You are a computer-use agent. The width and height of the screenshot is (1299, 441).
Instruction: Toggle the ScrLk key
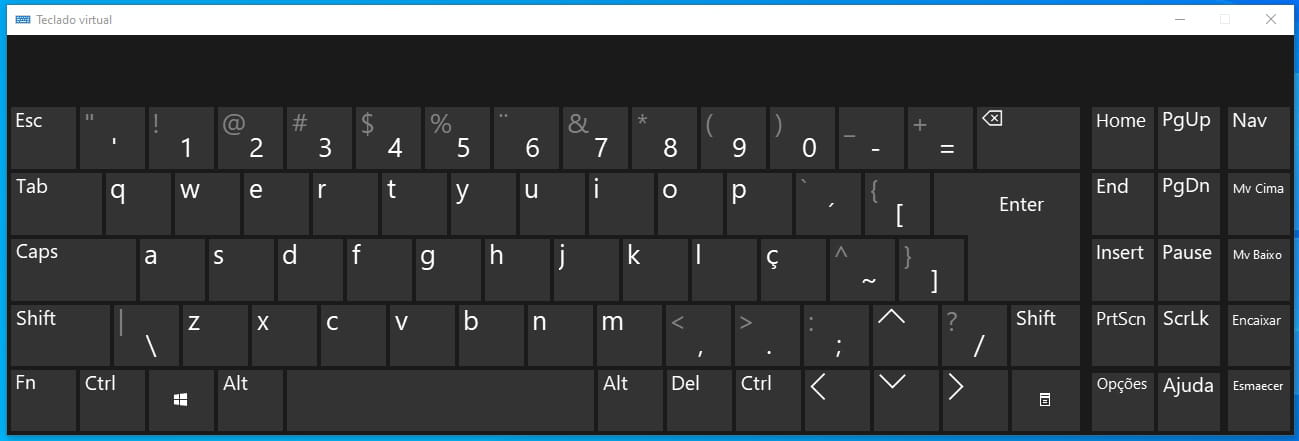tap(1188, 335)
